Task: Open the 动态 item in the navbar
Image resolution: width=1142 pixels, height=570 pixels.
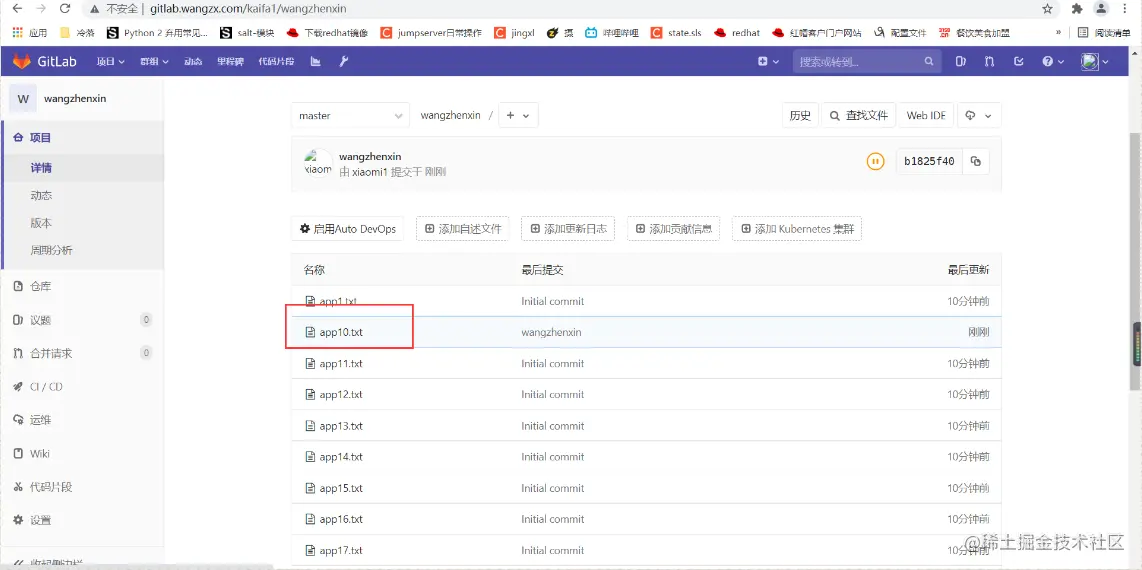Action: 193,62
